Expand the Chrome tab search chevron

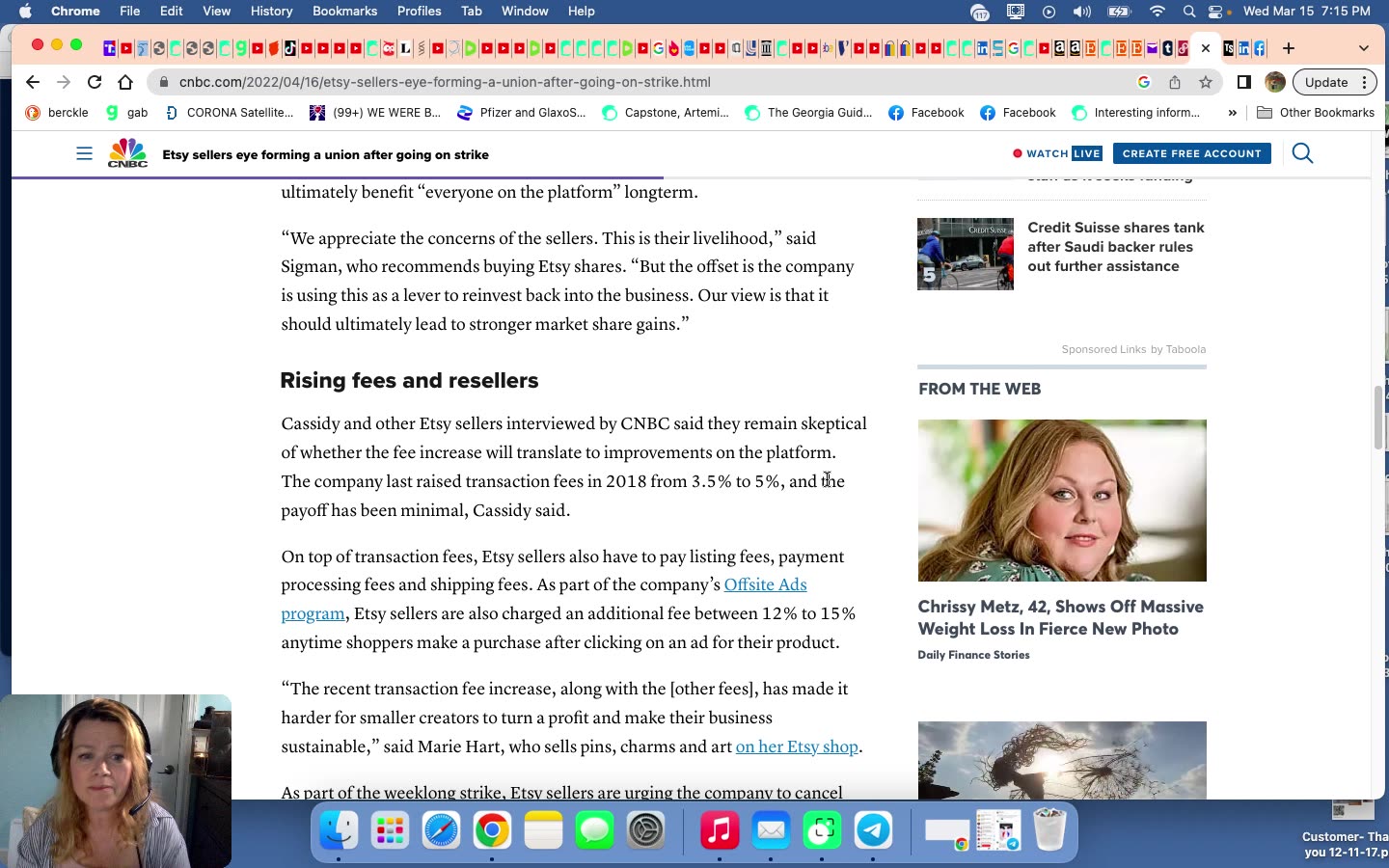[x=1363, y=48]
